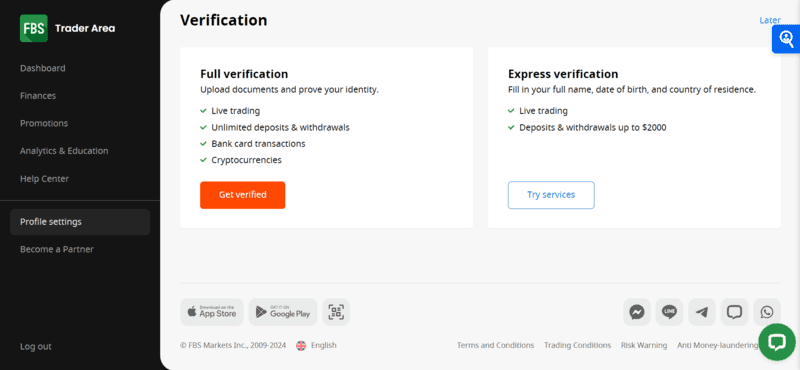Open the Telegram contact icon
Viewport: 800px width, 370px height.
[x=702, y=312]
